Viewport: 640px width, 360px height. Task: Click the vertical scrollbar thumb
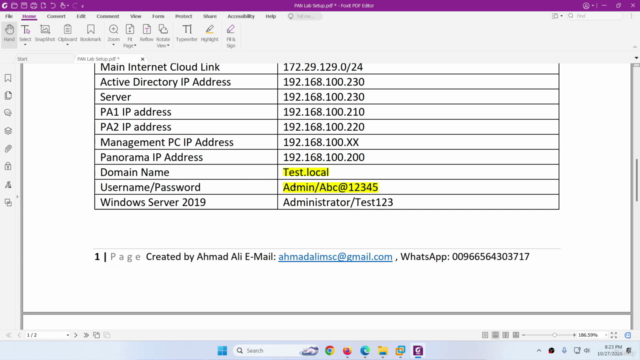click(636, 180)
